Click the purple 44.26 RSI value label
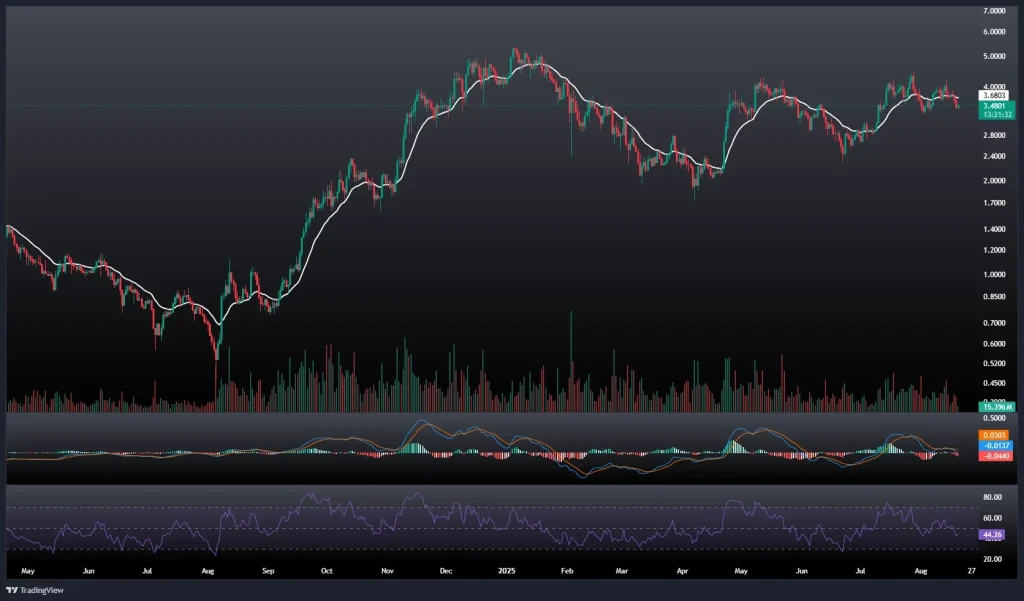 pos(994,535)
